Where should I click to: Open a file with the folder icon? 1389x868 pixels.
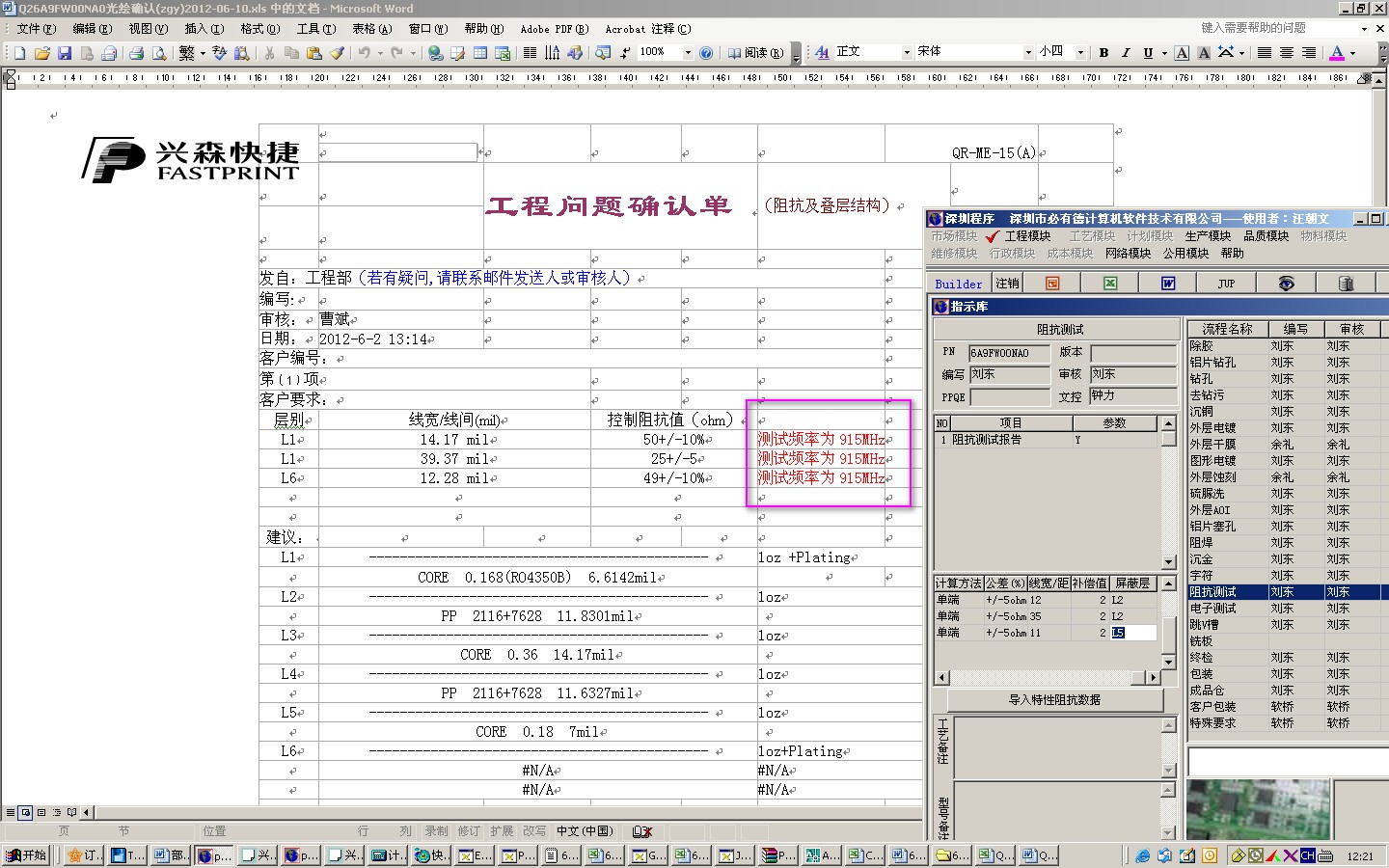(x=41, y=53)
